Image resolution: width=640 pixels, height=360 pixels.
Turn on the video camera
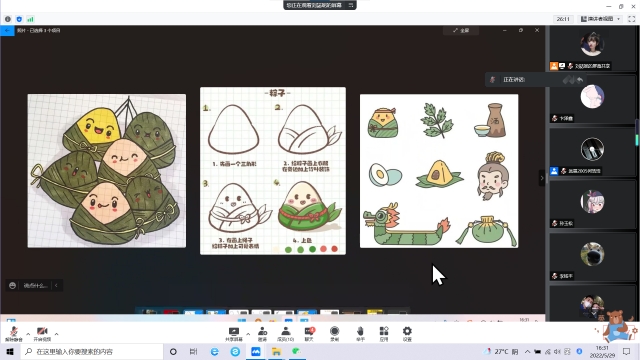[x=42, y=333]
